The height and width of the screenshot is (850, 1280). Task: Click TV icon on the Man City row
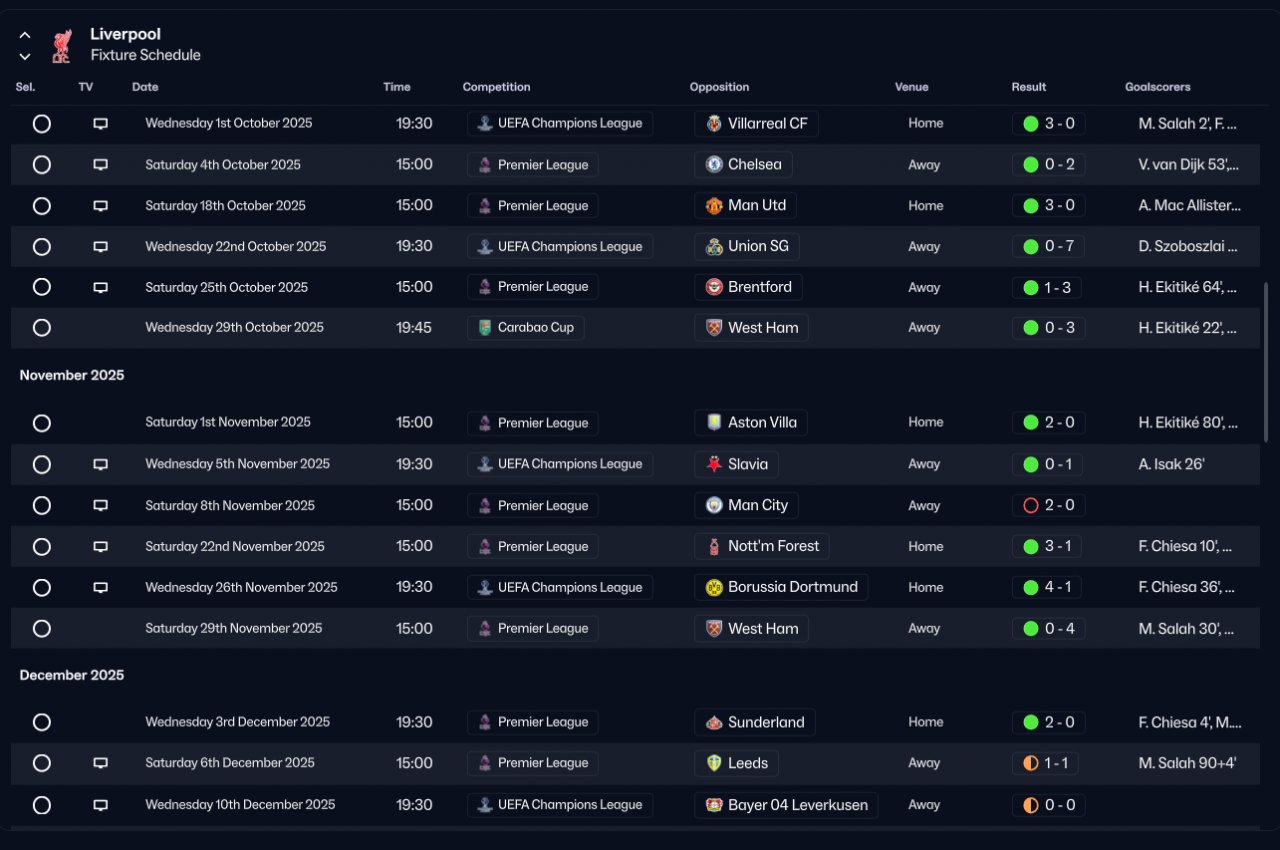tap(100, 506)
